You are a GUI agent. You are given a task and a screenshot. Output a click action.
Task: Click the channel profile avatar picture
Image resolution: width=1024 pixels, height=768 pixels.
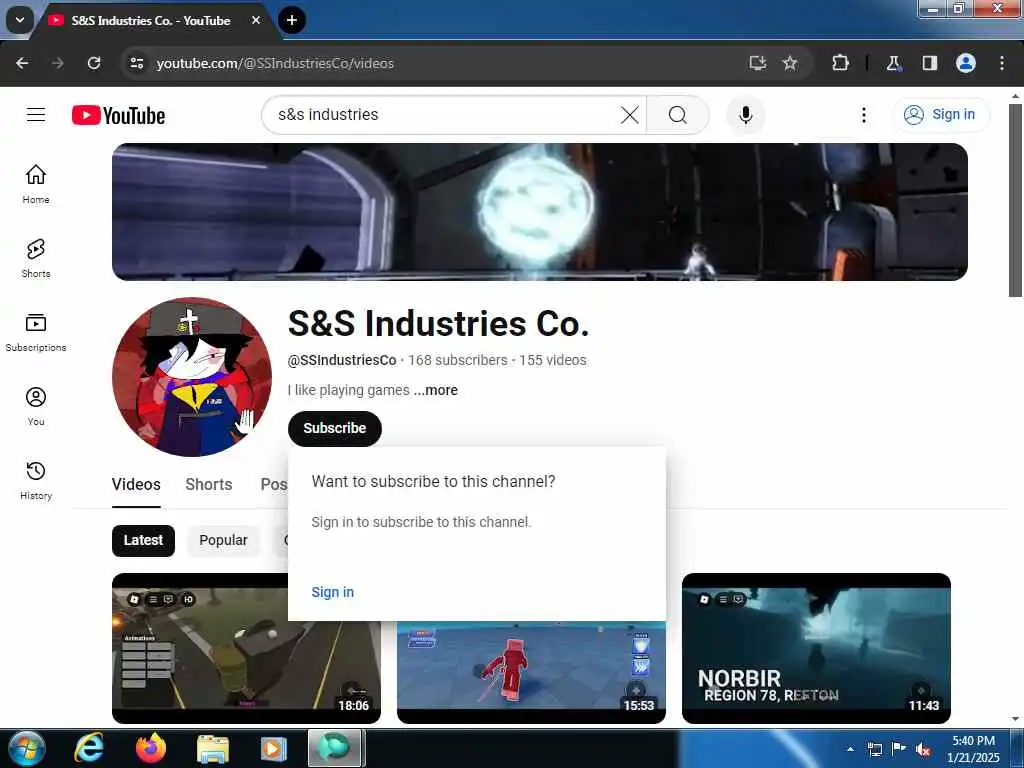pos(192,377)
